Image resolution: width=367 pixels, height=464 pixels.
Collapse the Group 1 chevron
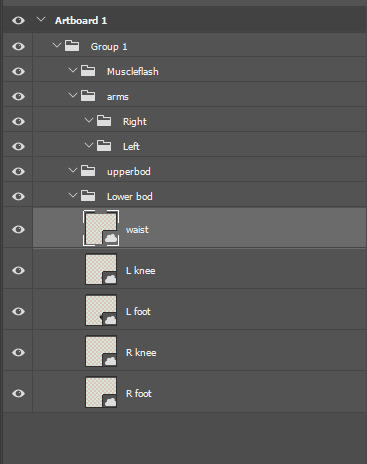tap(57, 45)
